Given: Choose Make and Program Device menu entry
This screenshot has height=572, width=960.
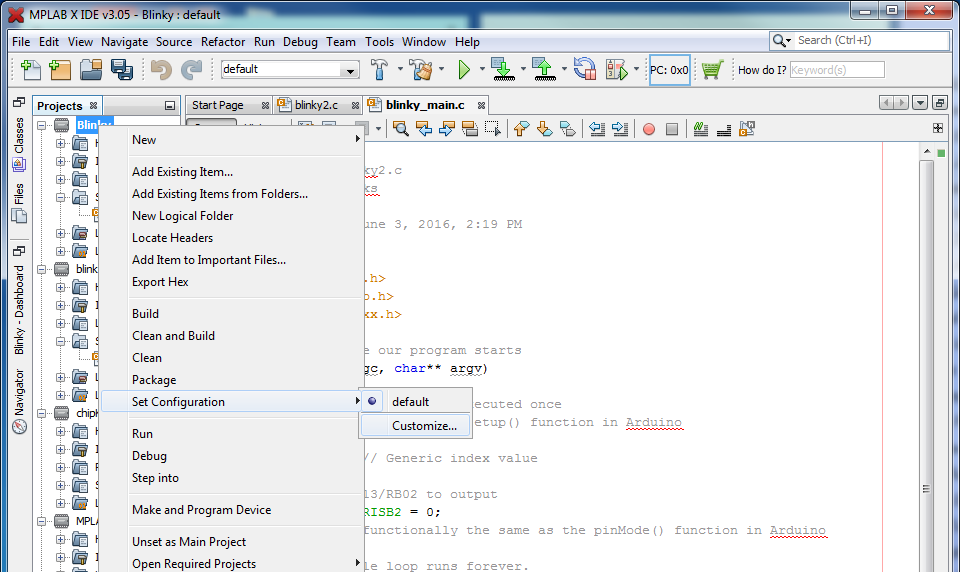Looking at the screenshot, I should (x=201, y=510).
